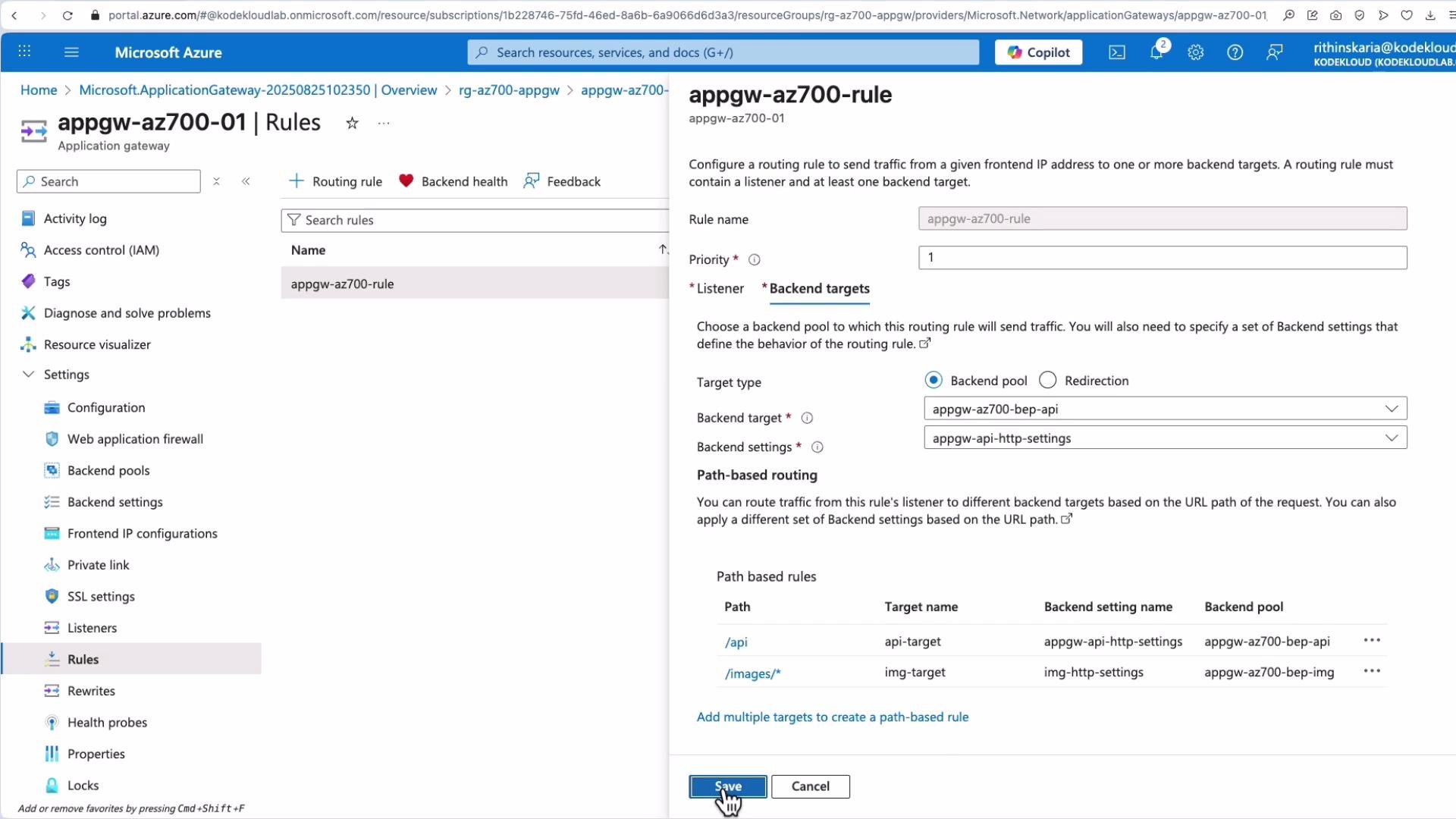
Task: Open the Backend settings dropdown
Action: (x=1165, y=438)
